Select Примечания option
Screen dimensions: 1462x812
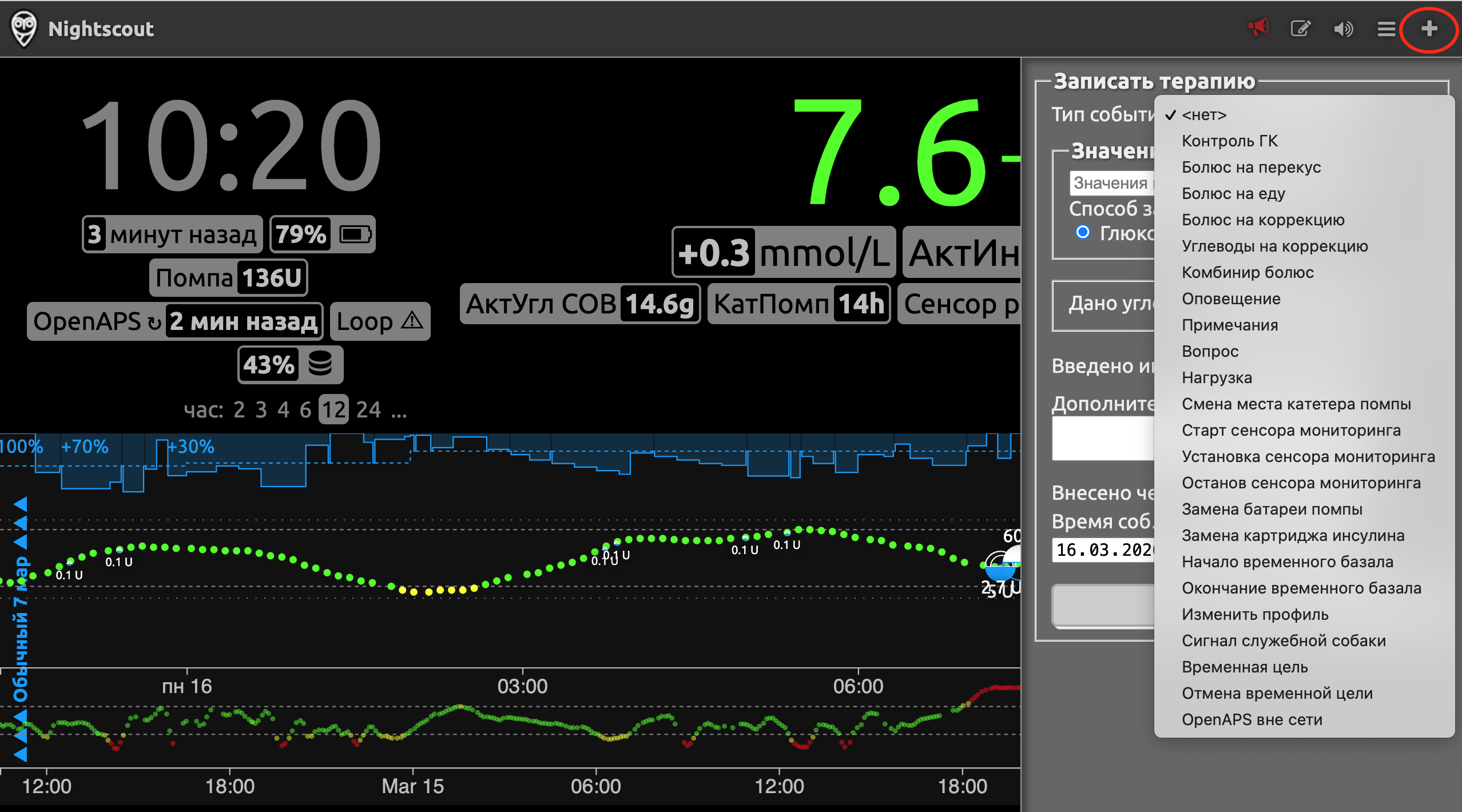[1304, 325]
